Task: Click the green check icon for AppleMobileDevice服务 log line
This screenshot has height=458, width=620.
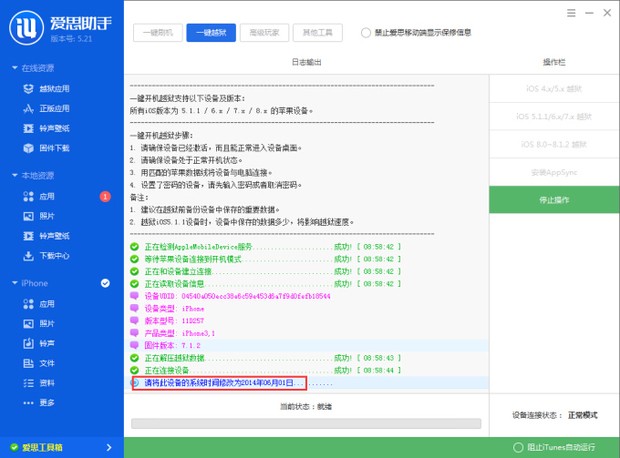Action: click(134, 247)
